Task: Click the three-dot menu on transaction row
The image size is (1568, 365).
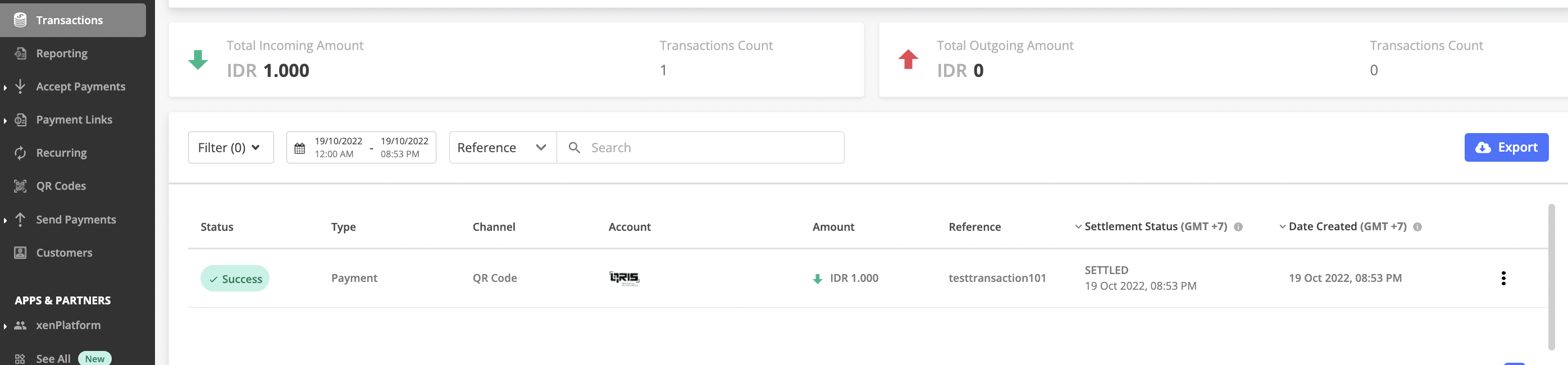Action: click(1503, 278)
